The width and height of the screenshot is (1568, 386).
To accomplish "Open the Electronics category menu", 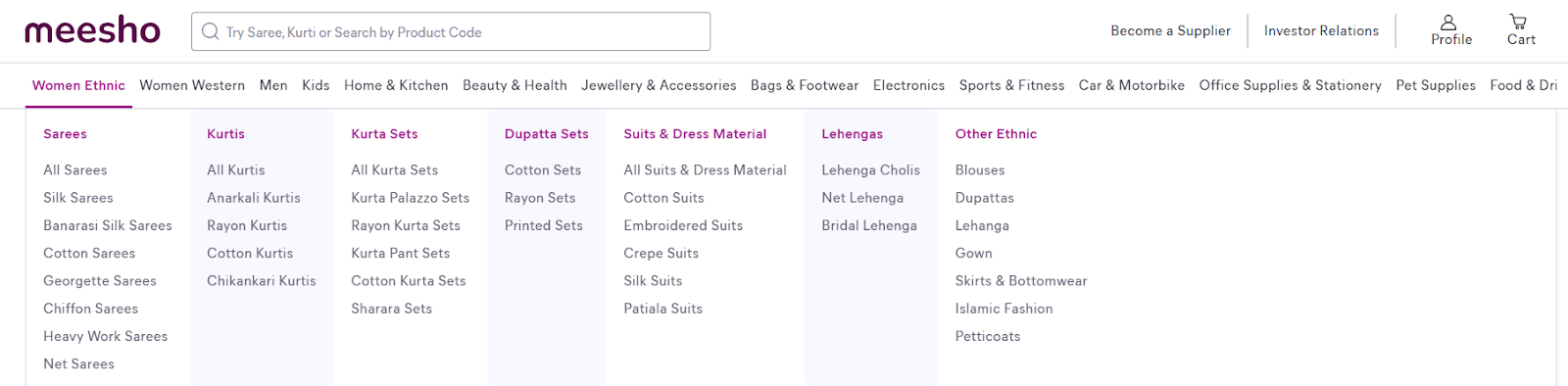I will point(908,85).
